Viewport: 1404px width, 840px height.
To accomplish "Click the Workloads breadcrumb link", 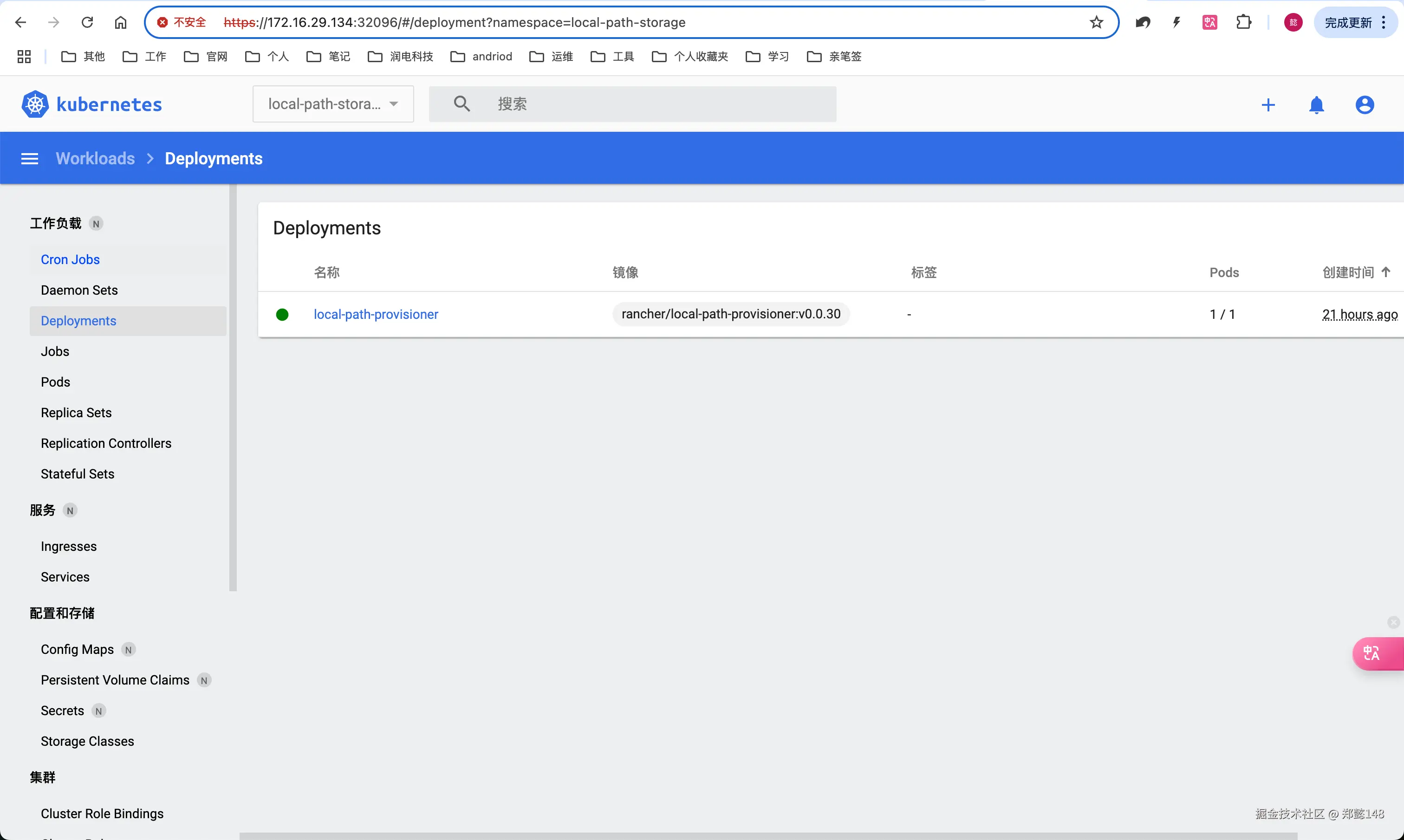I will click(95, 159).
